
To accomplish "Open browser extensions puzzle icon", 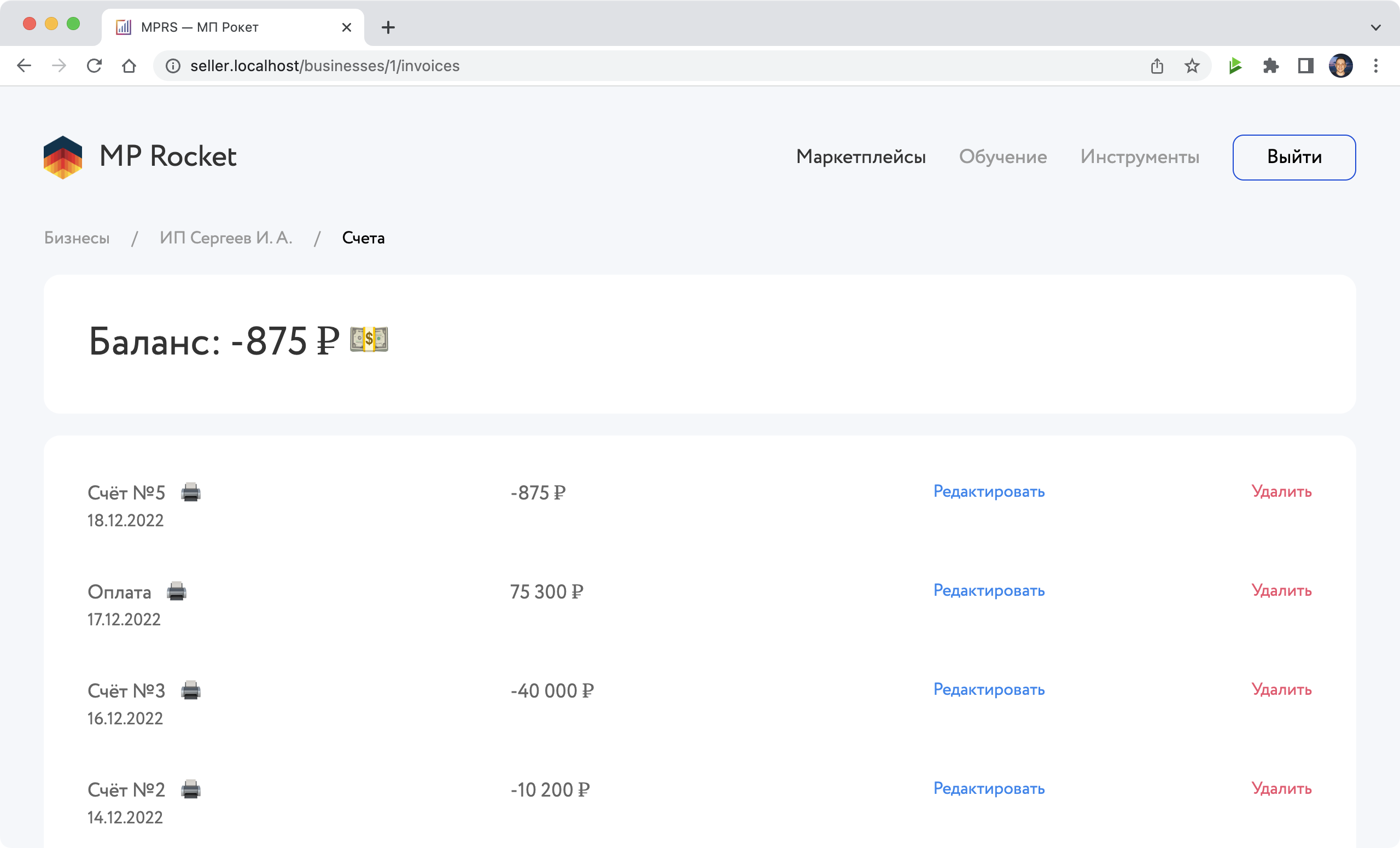I will pyautogui.click(x=1270, y=66).
